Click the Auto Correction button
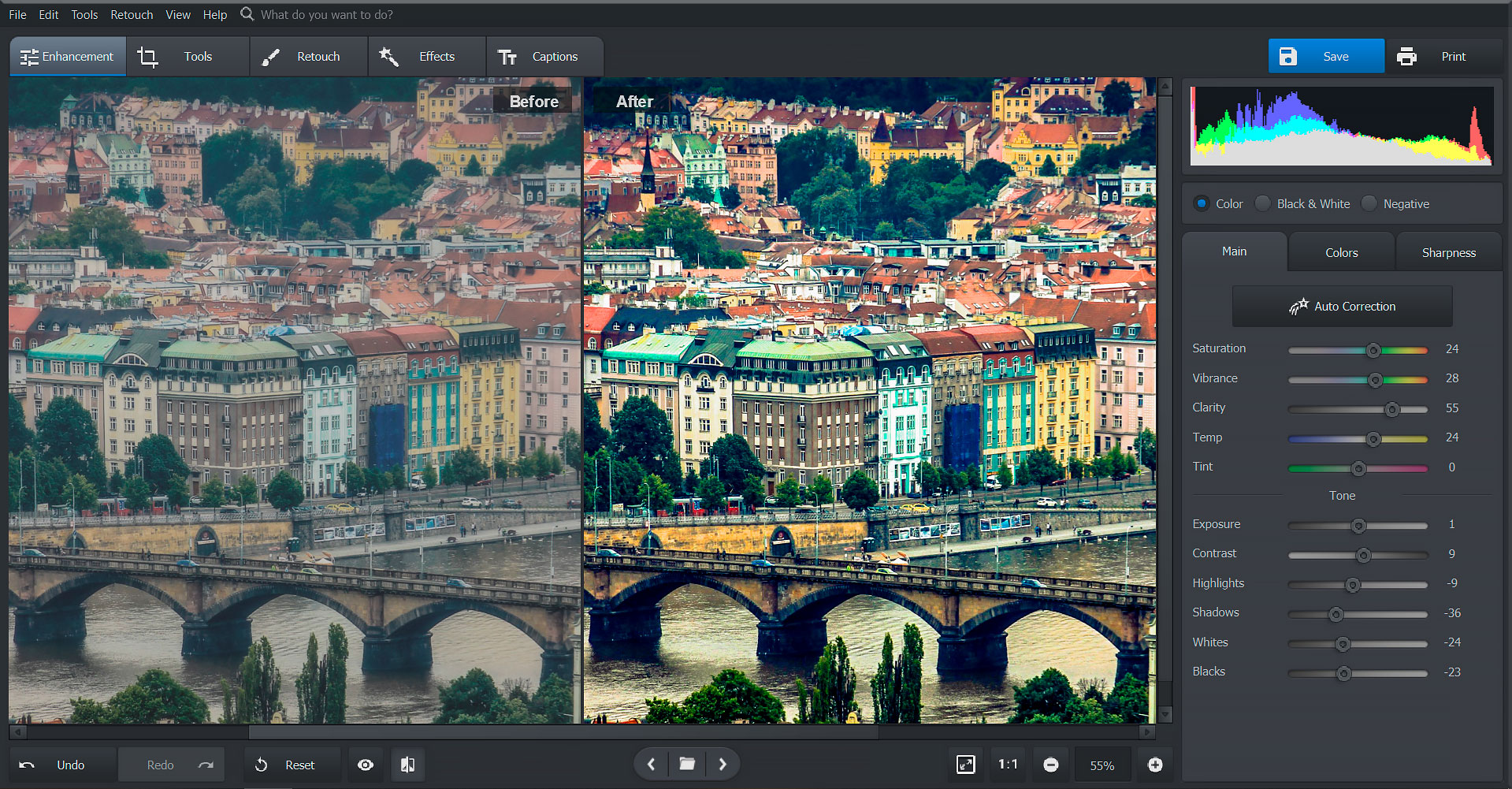Image resolution: width=1512 pixels, height=789 pixels. (1342, 306)
